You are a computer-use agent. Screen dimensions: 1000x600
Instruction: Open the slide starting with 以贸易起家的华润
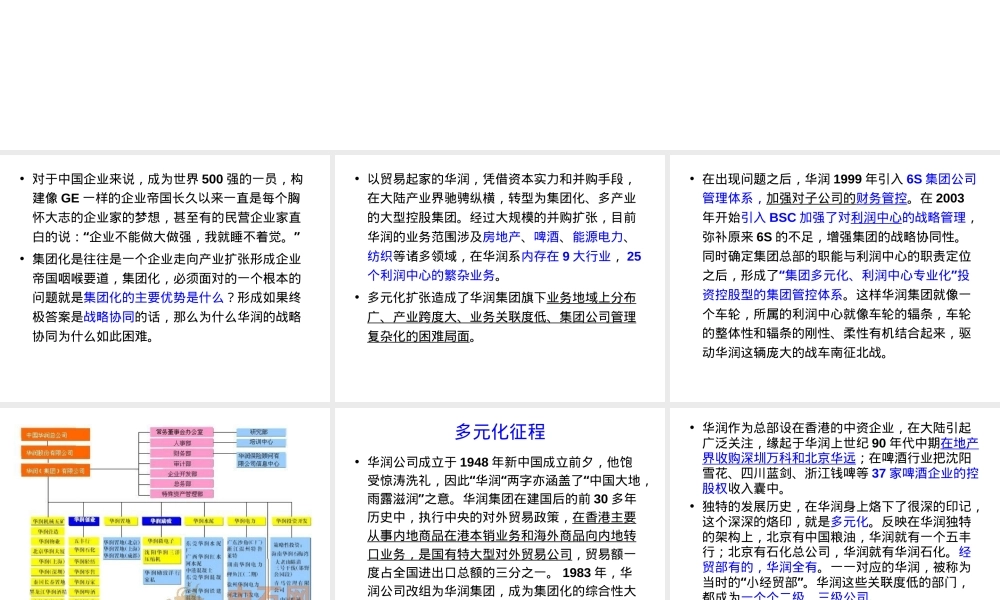coord(499,278)
